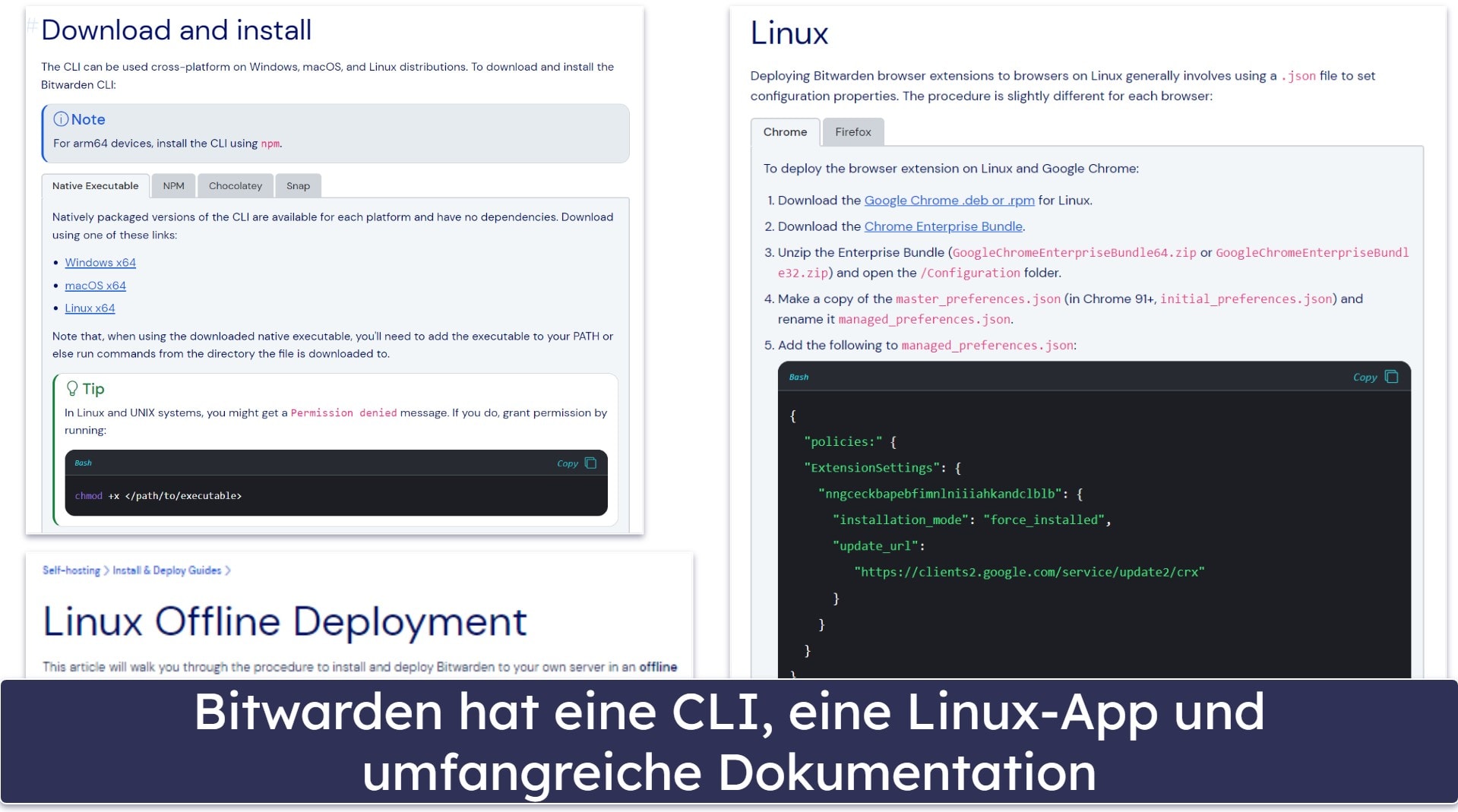The image size is (1458, 812).
Task: Click the GoogleChromeEnterpriseBundle64.zip inline code
Action: (1074, 253)
